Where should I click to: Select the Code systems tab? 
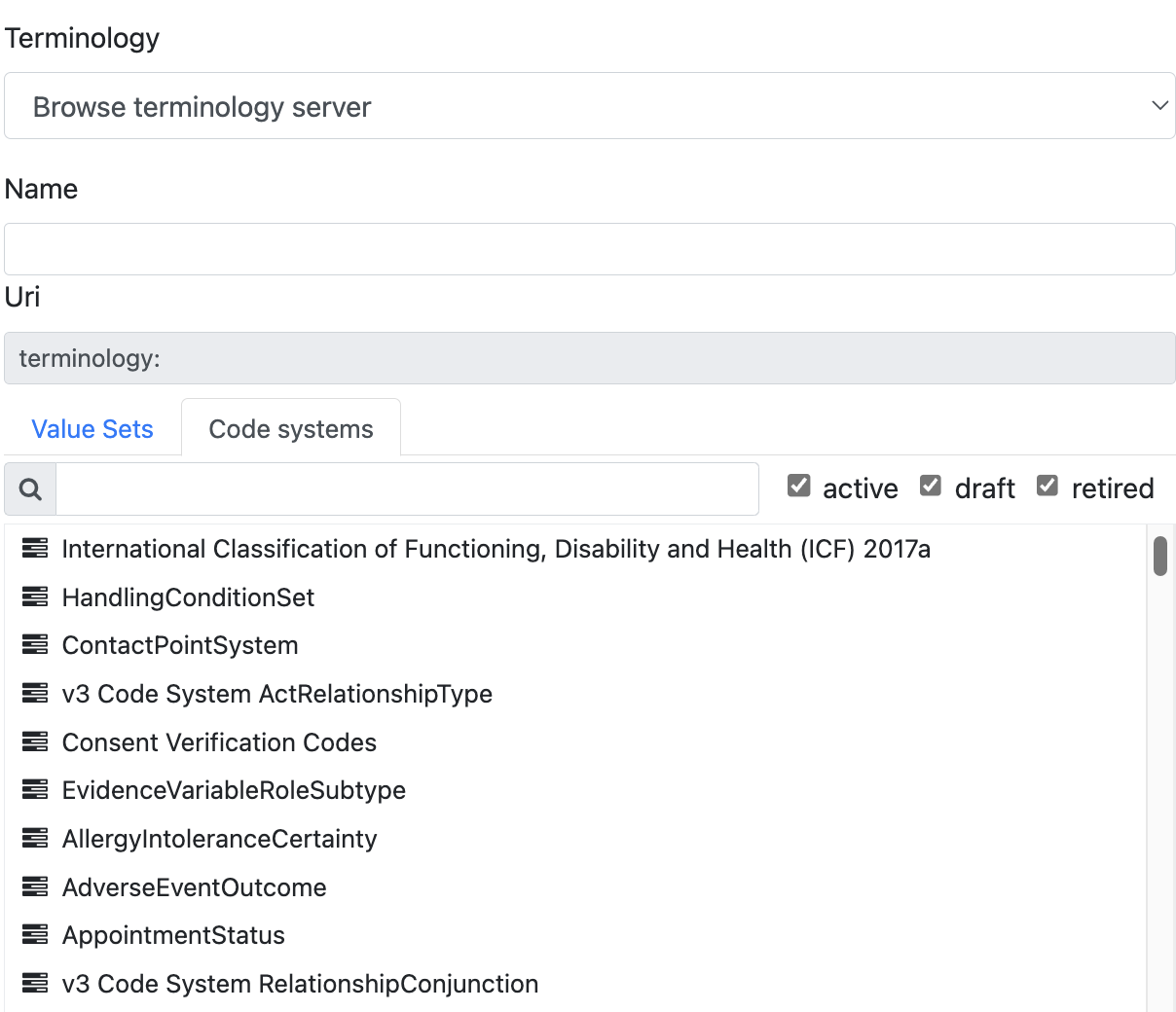coord(291,429)
